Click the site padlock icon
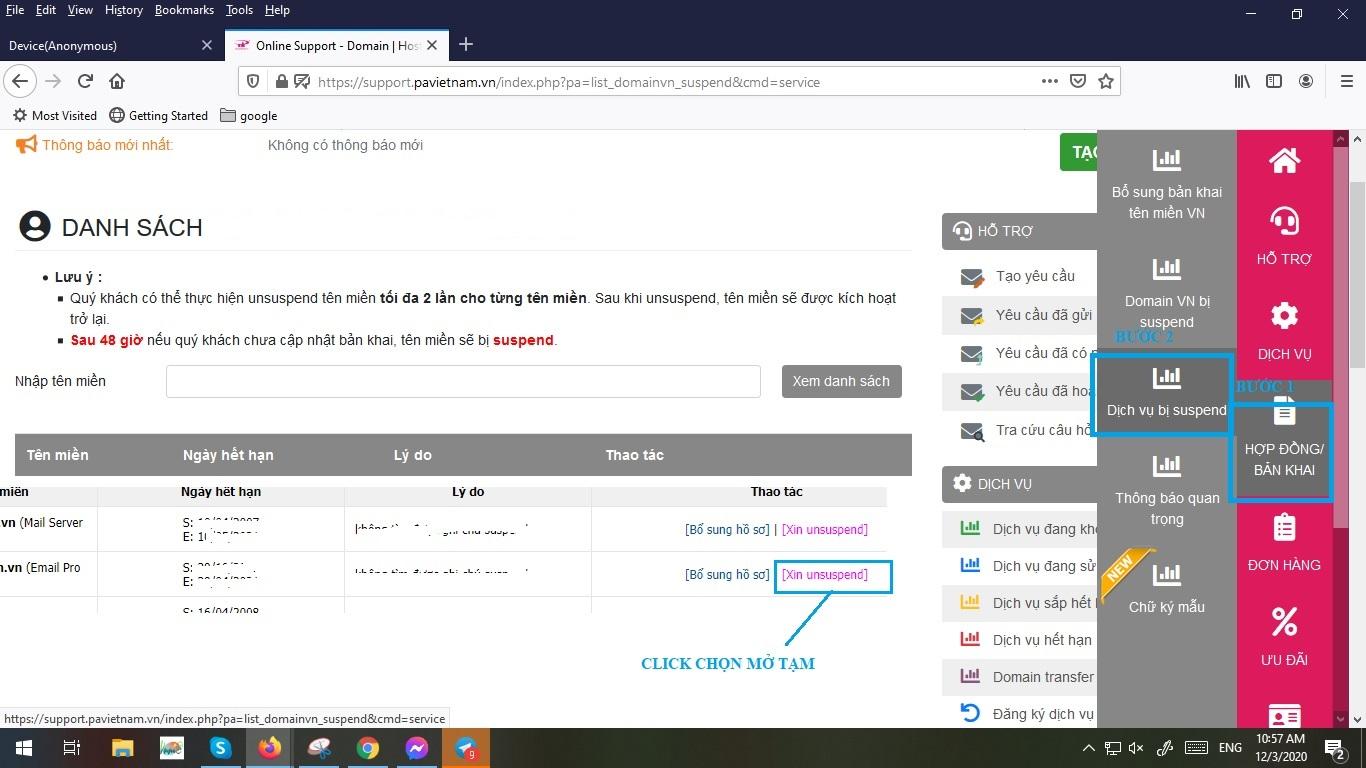 281,82
